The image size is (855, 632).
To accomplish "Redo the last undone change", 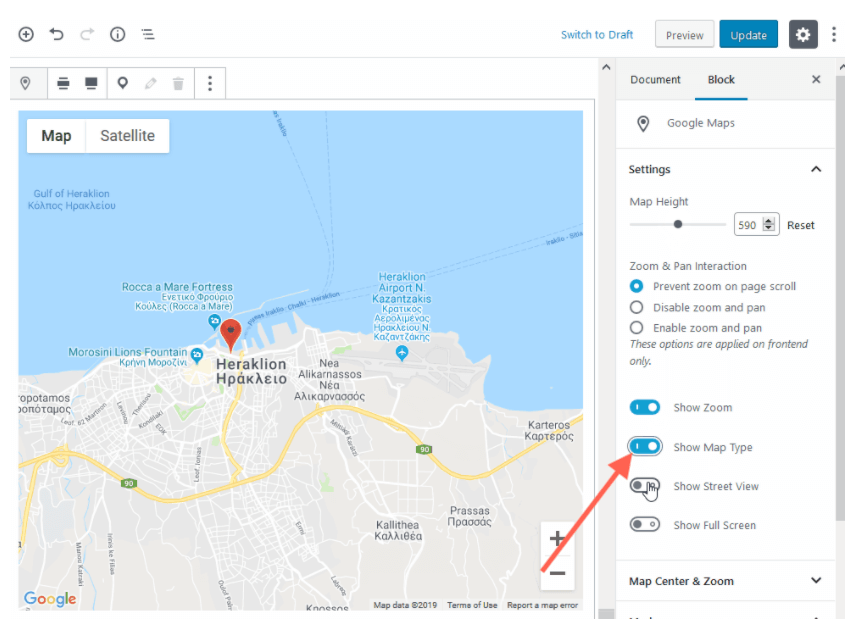I will click(87, 34).
